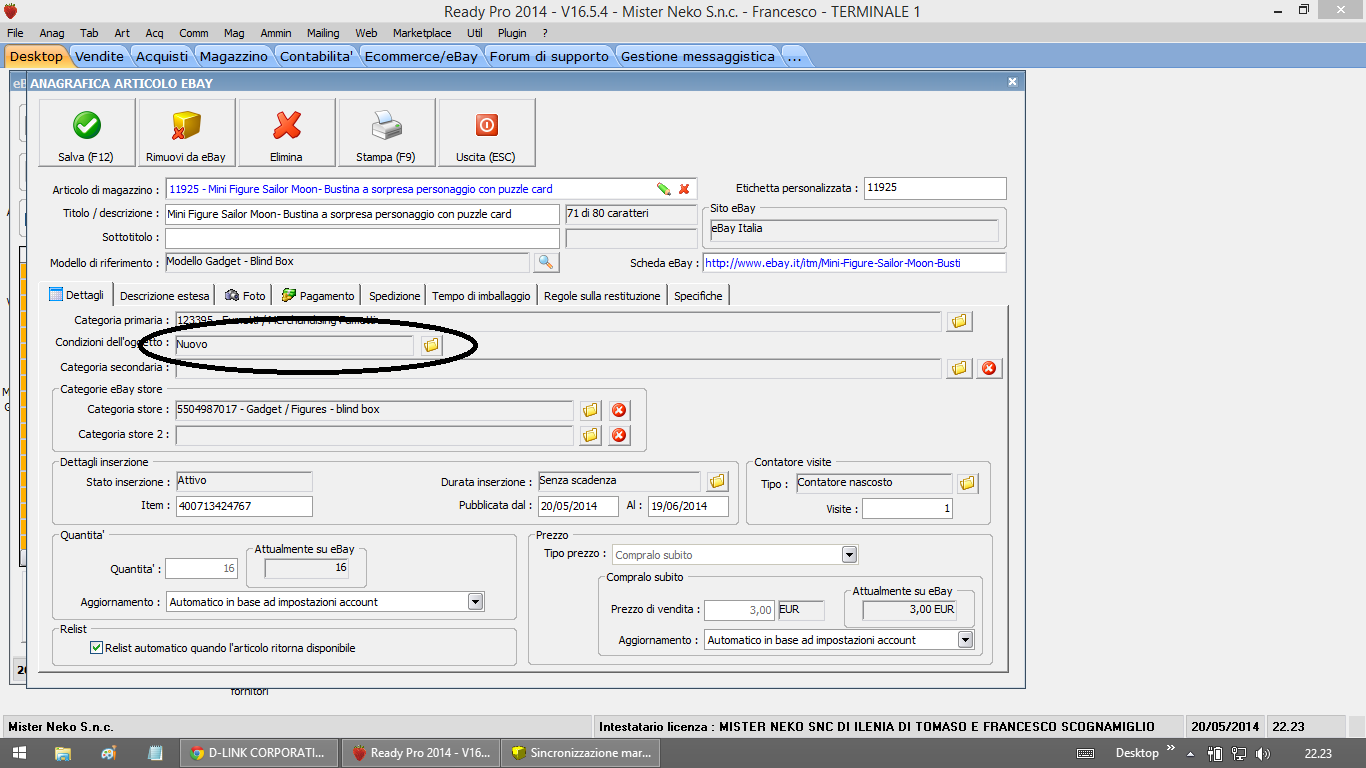Close the Anagrafica Articolo eBay dialog
This screenshot has width=1366, height=768.
coord(1012,82)
